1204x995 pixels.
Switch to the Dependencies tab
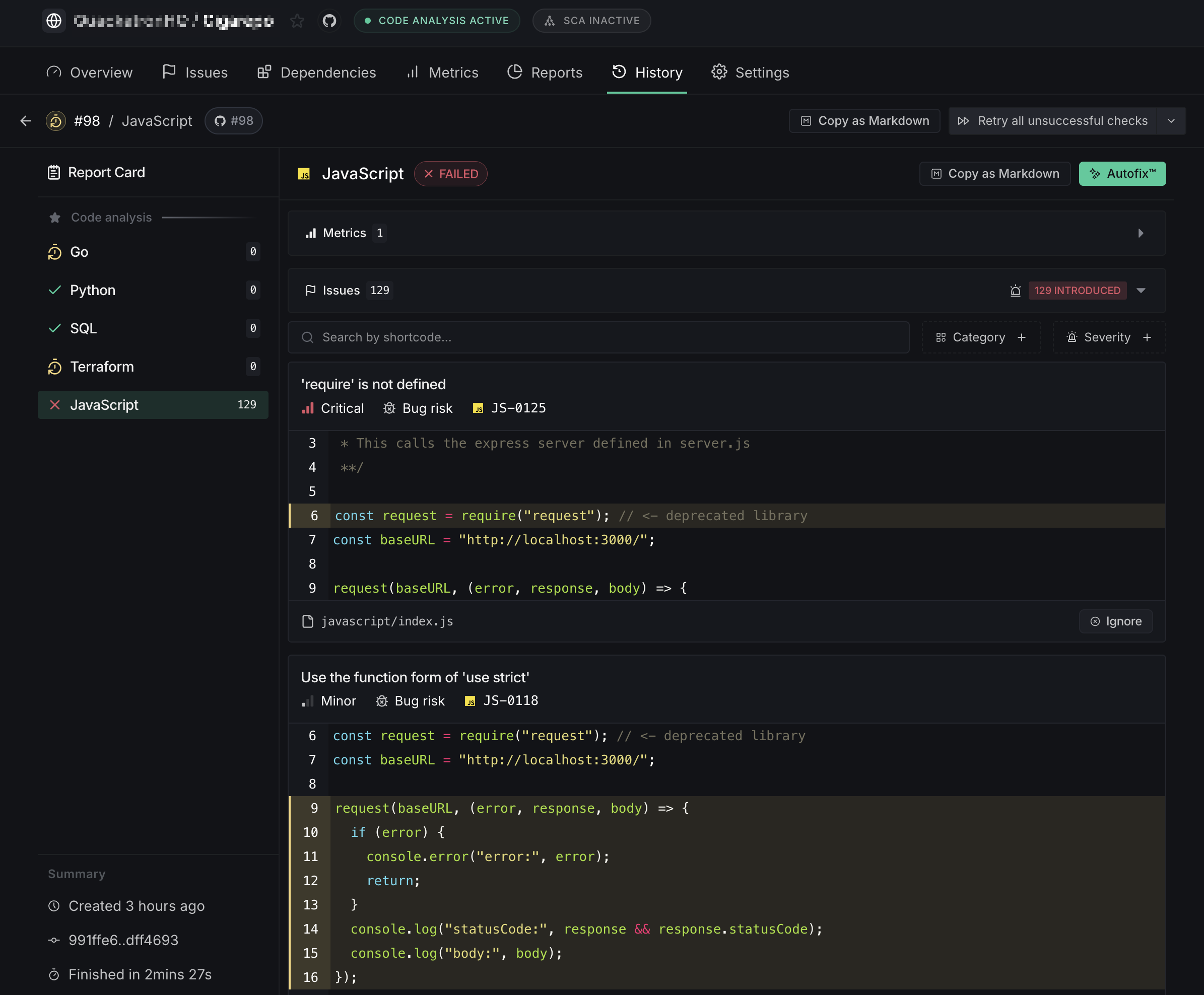tap(316, 73)
